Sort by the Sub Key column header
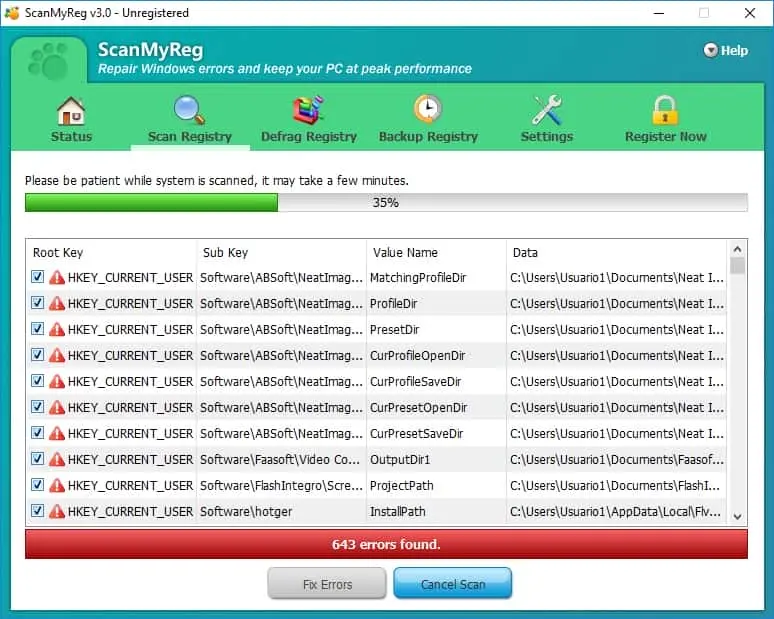The image size is (774, 619). pos(281,253)
